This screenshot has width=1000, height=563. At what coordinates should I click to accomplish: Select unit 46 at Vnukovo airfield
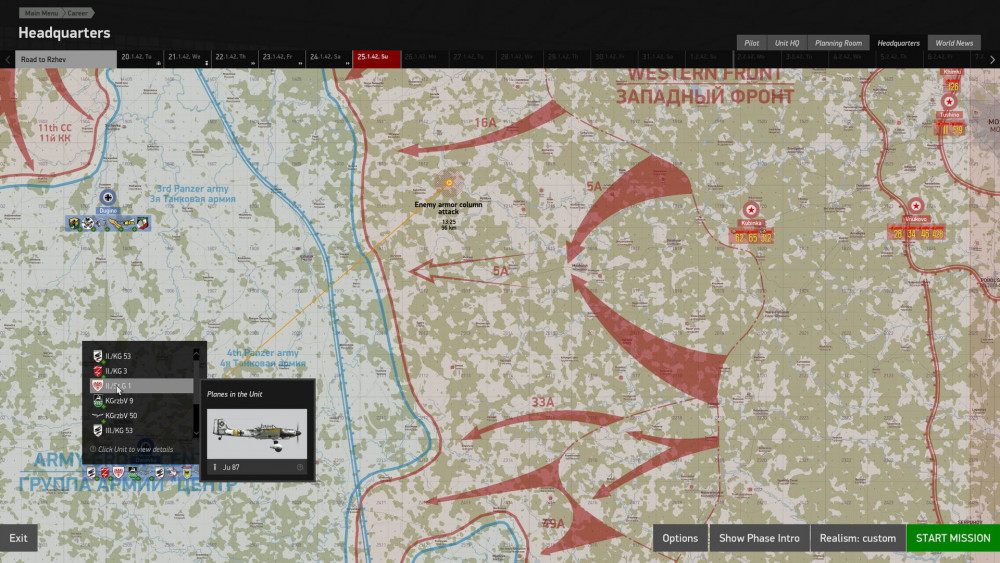pos(925,234)
